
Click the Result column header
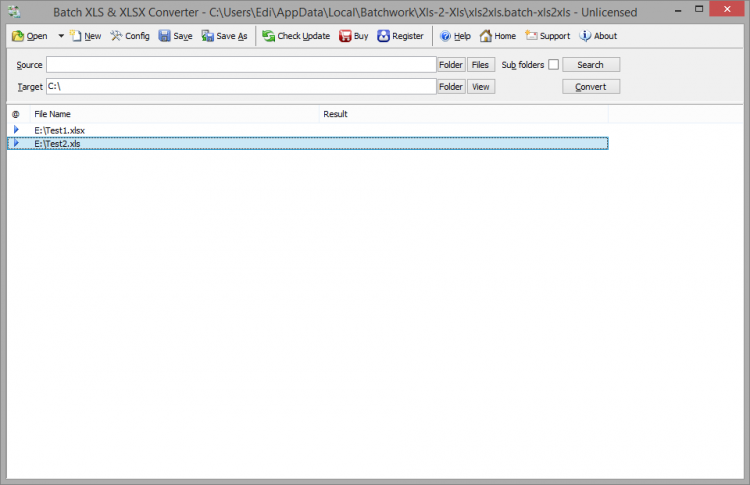pyautogui.click(x=463, y=114)
